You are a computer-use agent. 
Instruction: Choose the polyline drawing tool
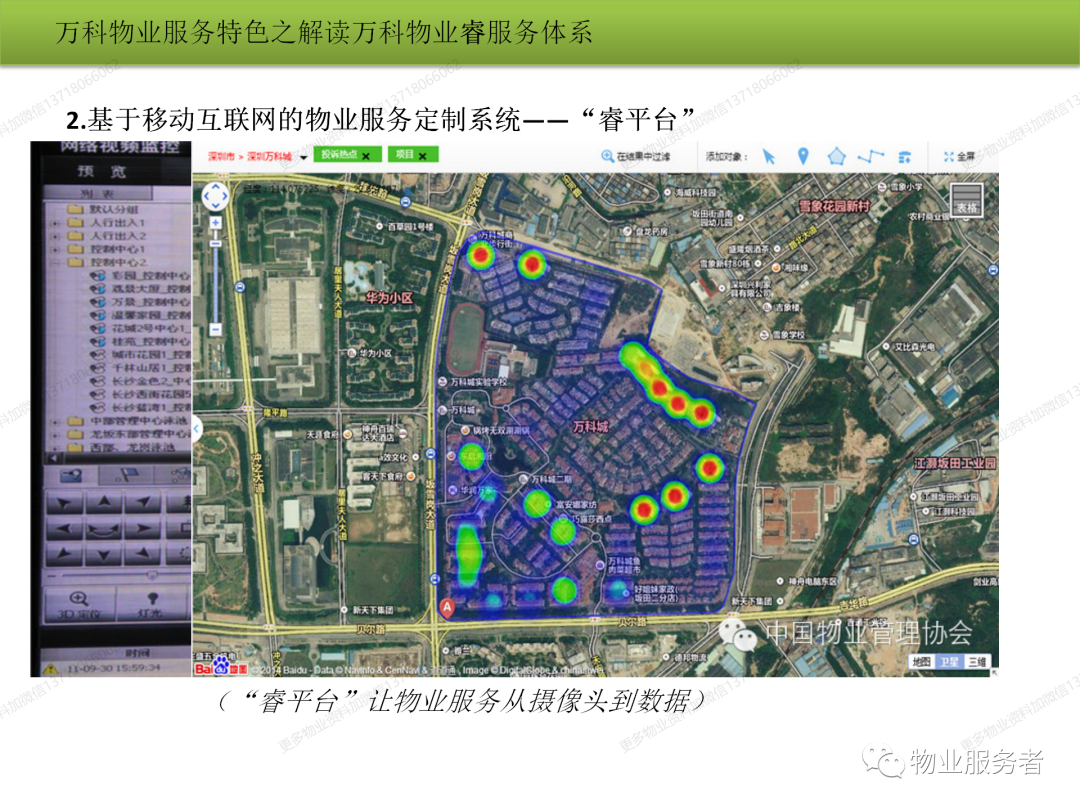coord(871,156)
